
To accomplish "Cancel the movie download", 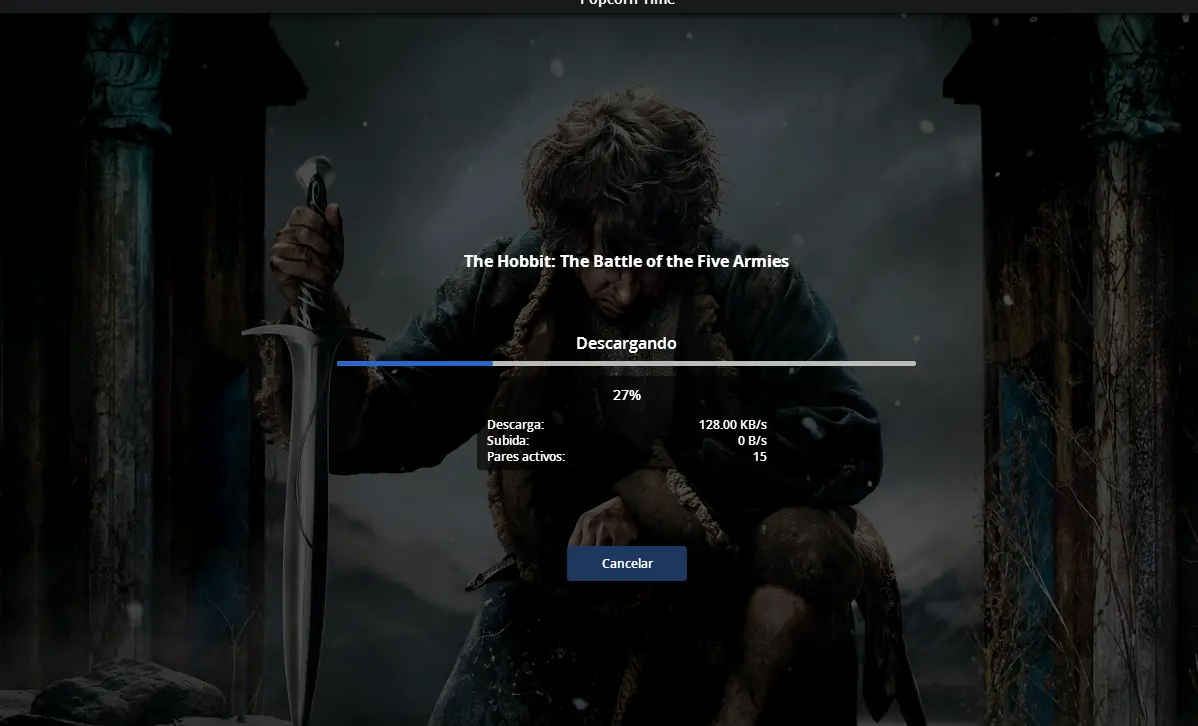I will tap(627, 563).
